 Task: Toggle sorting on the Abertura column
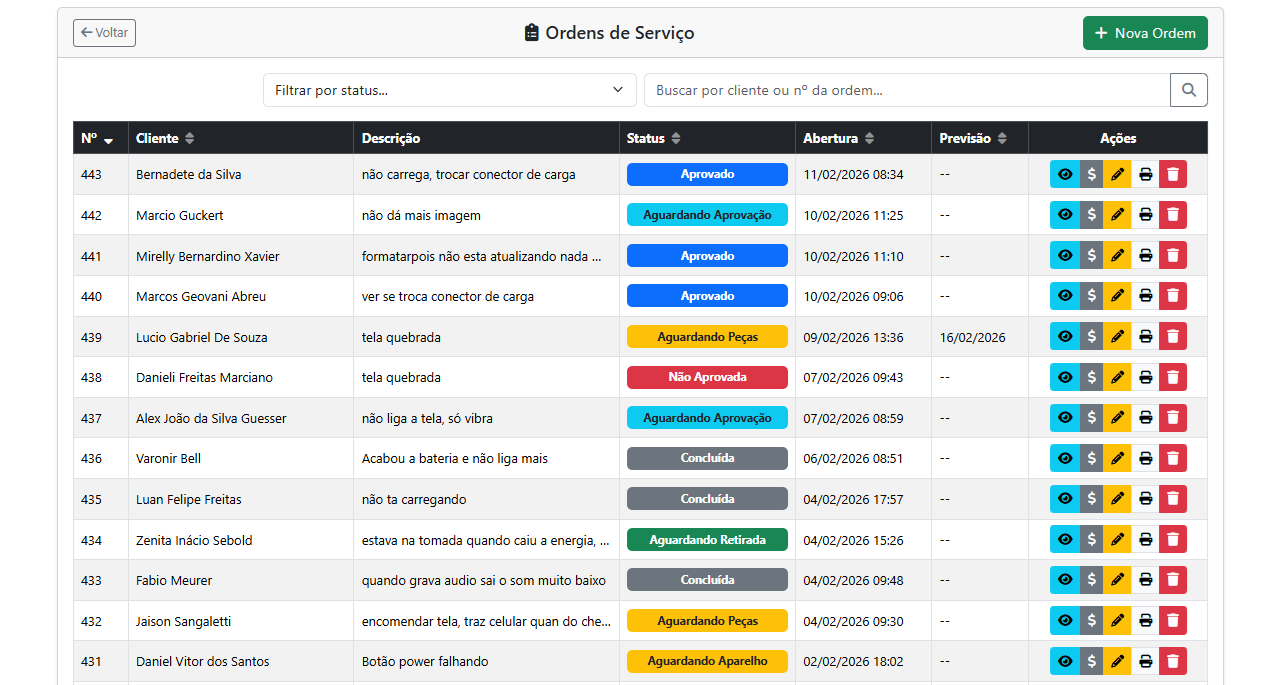click(x=868, y=138)
